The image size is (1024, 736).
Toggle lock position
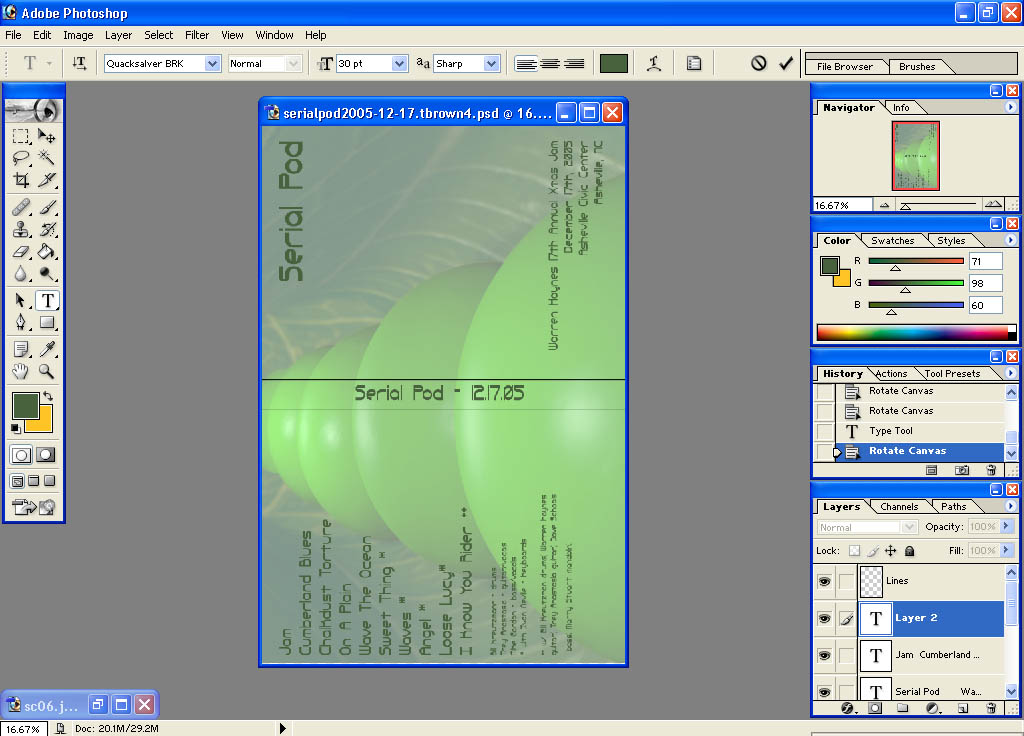point(891,551)
